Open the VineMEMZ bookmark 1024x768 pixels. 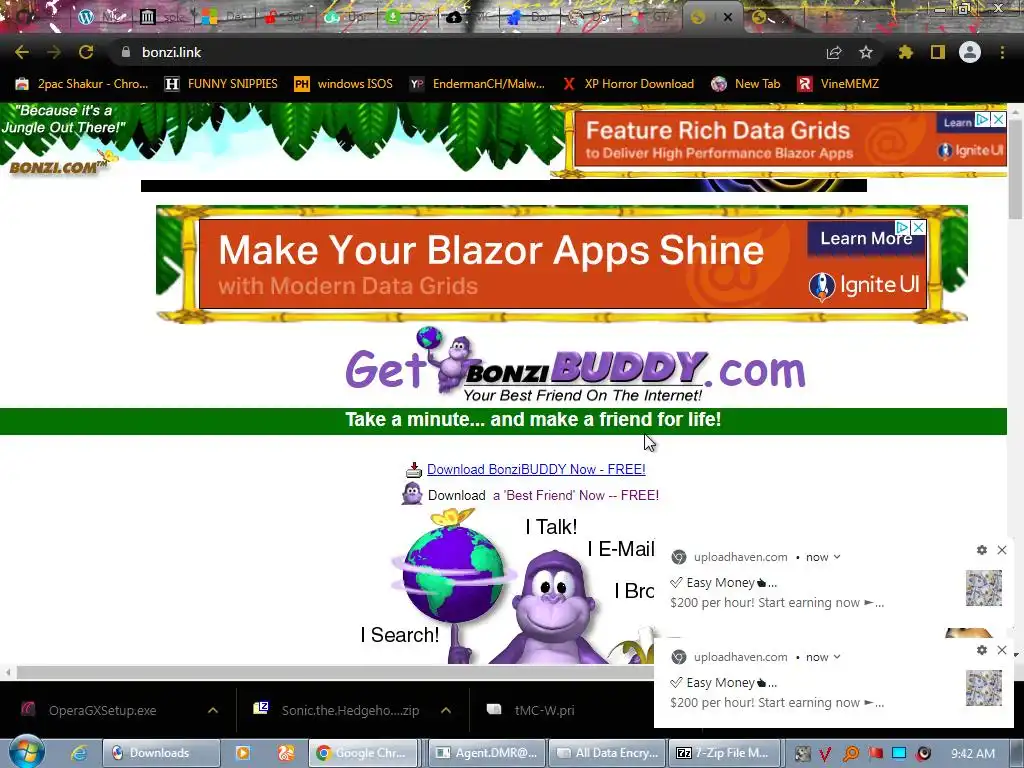pos(838,84)
